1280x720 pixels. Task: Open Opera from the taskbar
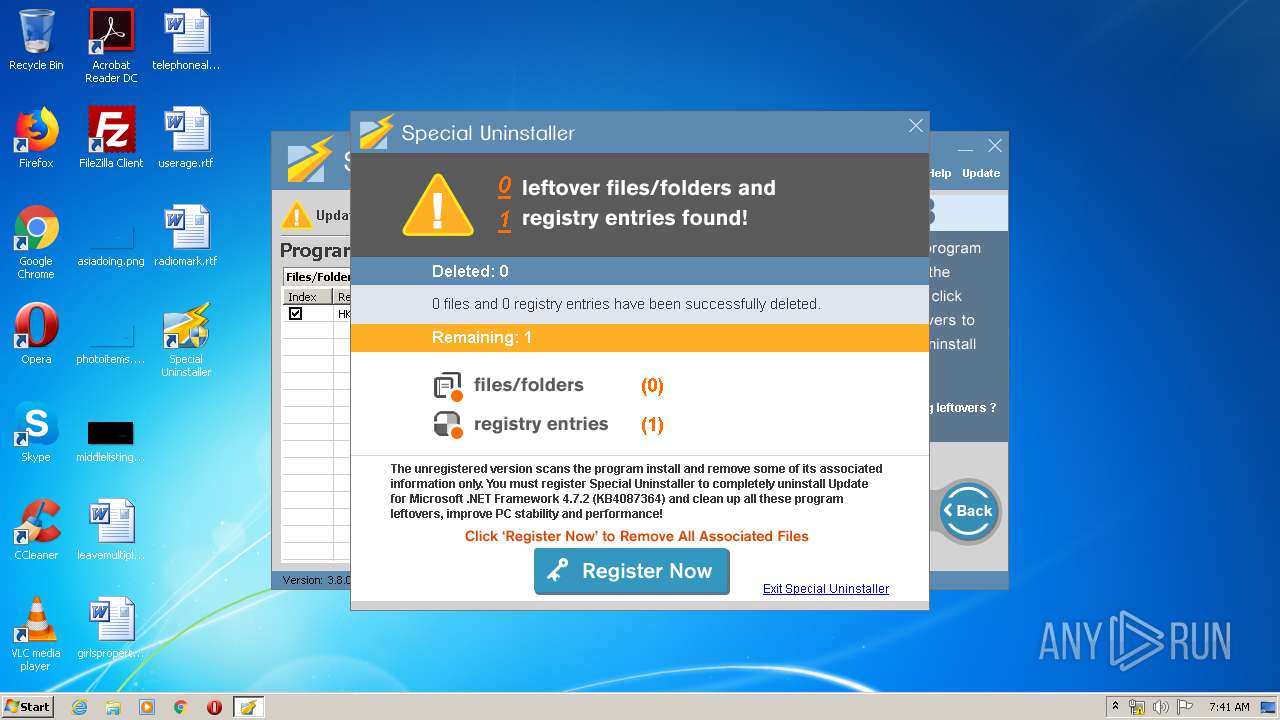(214, 707)
